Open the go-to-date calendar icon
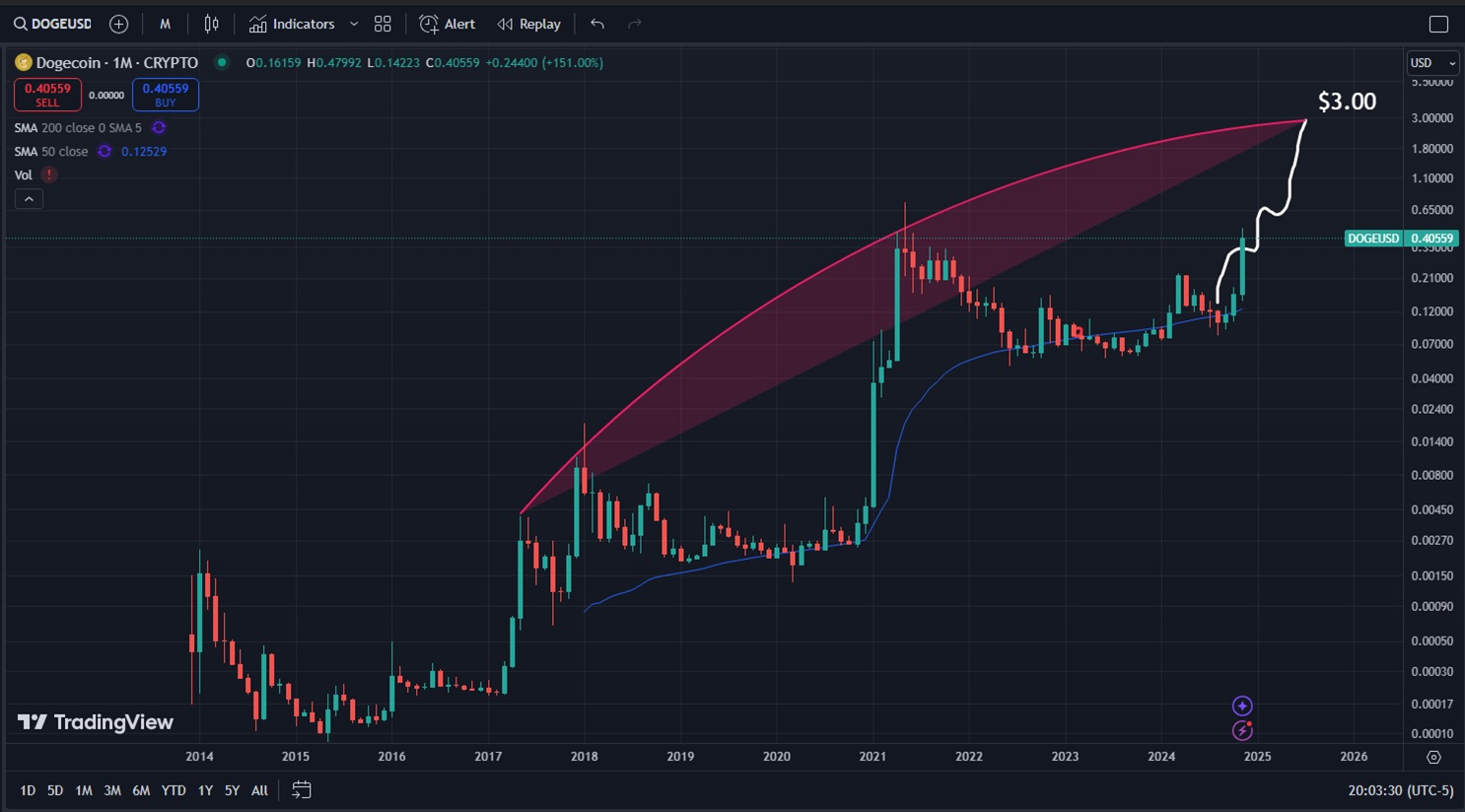The height and width of the screenshot is (812, 1465). (302, 790)
